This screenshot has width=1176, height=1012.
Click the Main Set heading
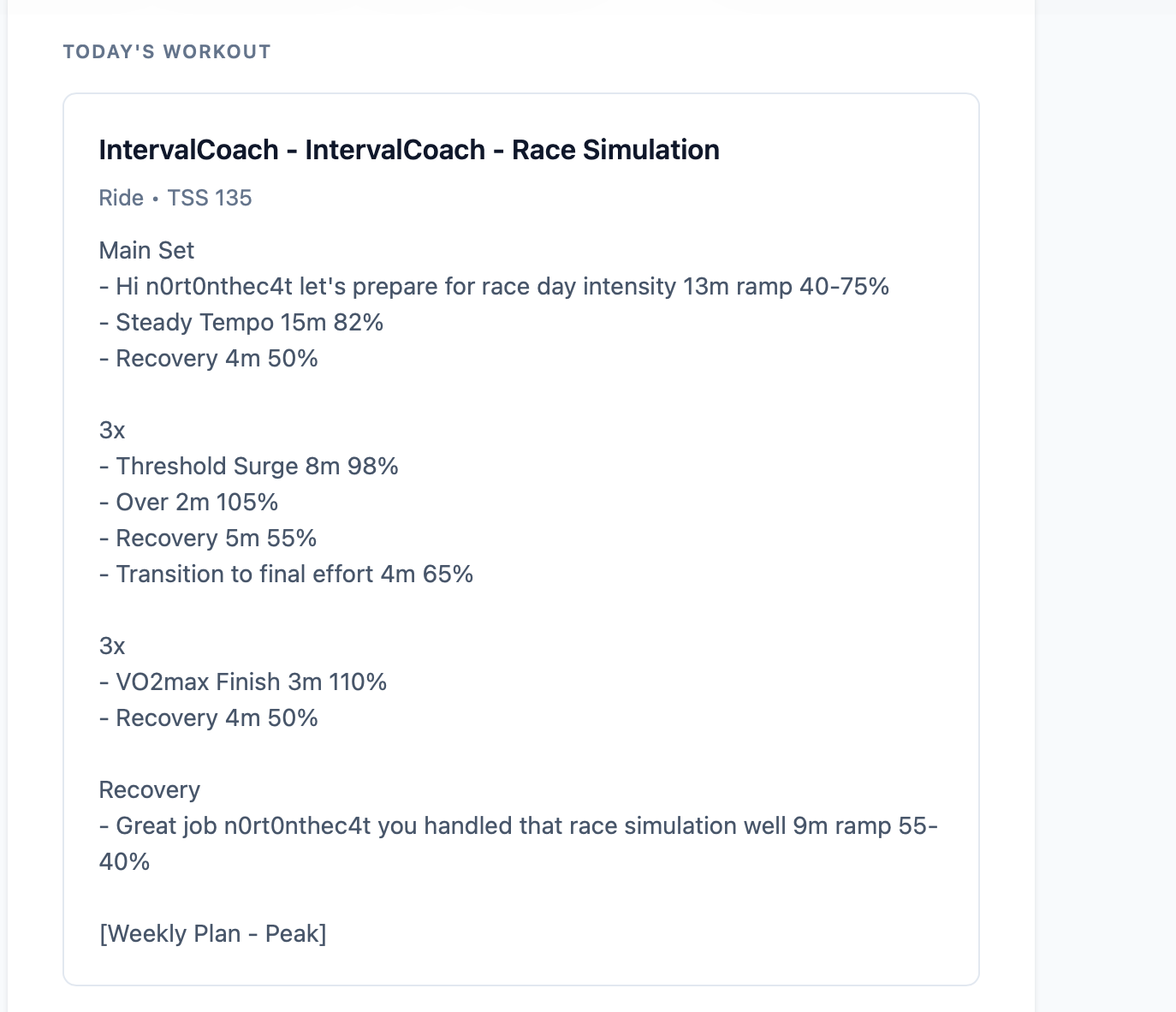pos(146,250)
